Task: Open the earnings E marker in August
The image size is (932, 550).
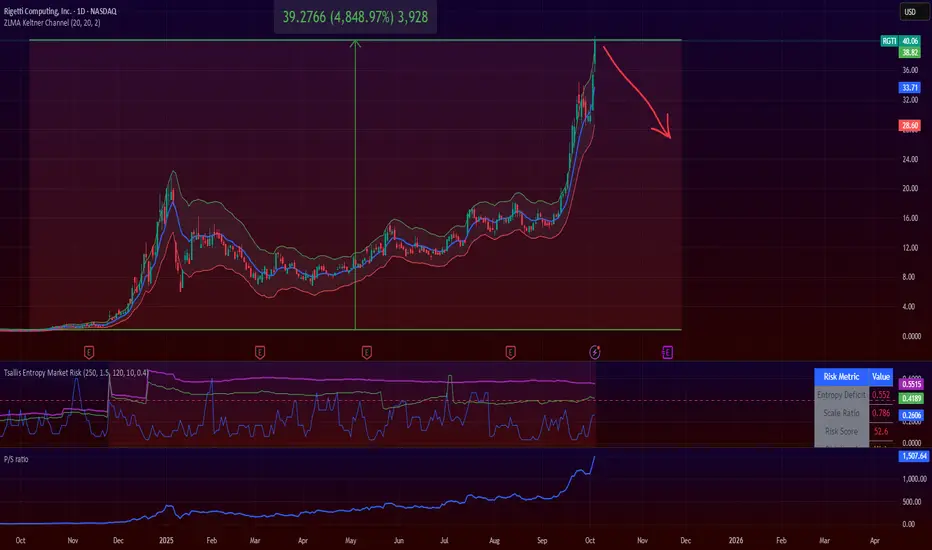Action: click(511, 353)
